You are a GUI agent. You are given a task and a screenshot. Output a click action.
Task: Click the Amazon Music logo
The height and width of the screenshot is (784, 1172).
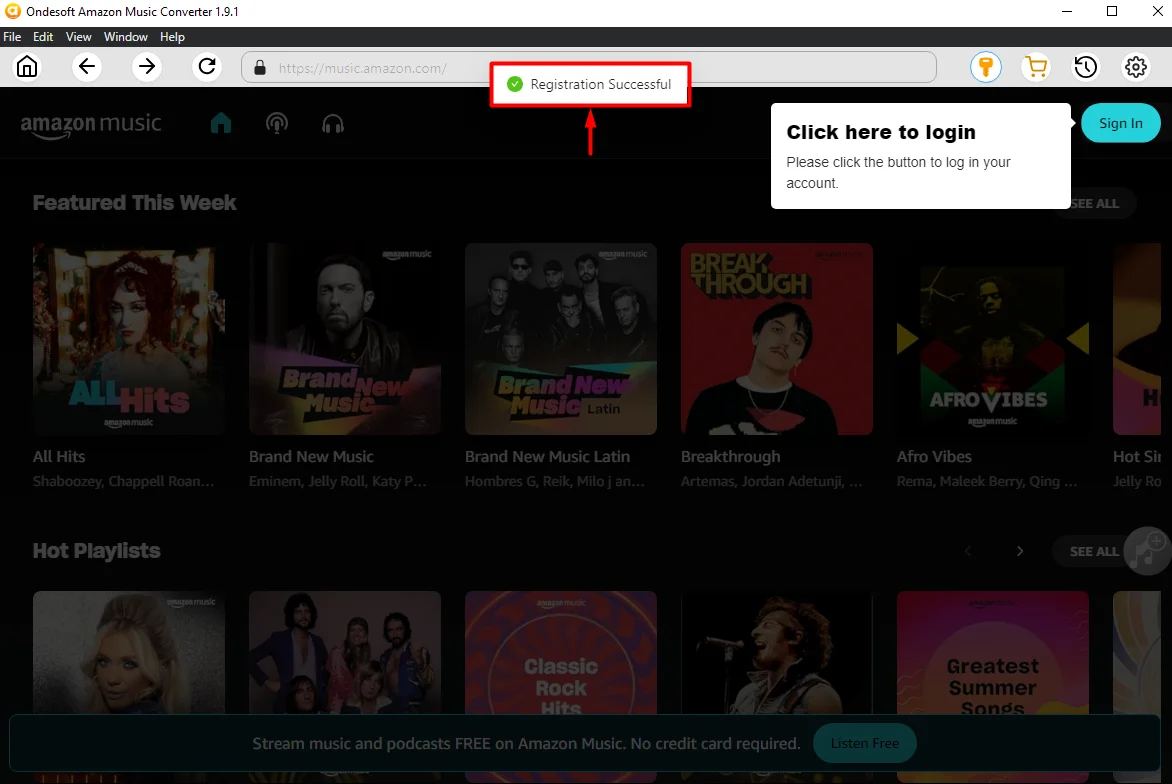[x=90, y=125]
